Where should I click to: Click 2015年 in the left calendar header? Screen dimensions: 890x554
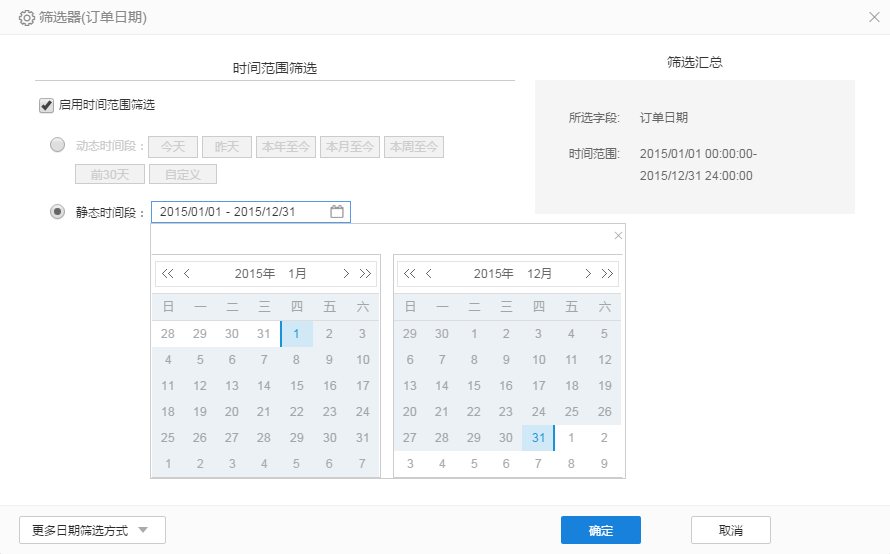(254, 274)
